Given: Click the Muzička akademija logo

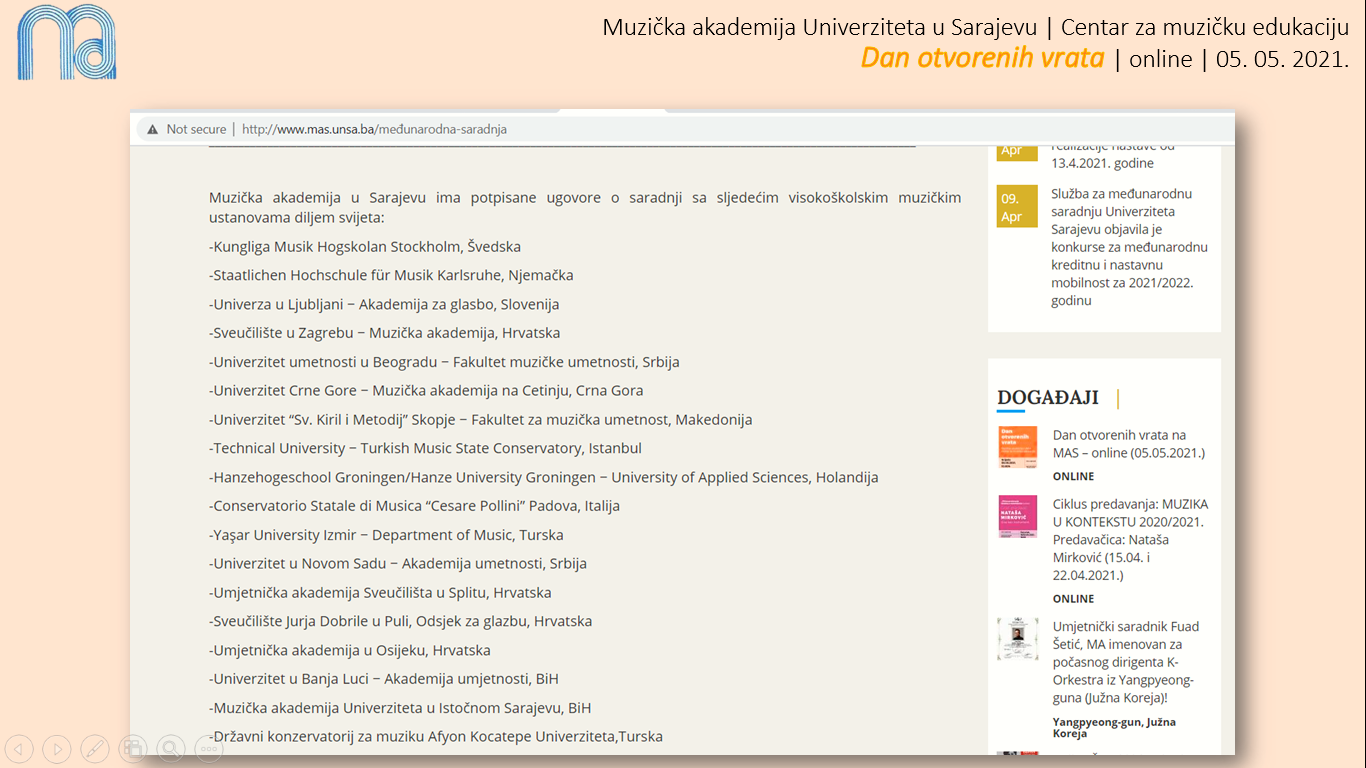Looking at the screenshot, I should 67,42.
